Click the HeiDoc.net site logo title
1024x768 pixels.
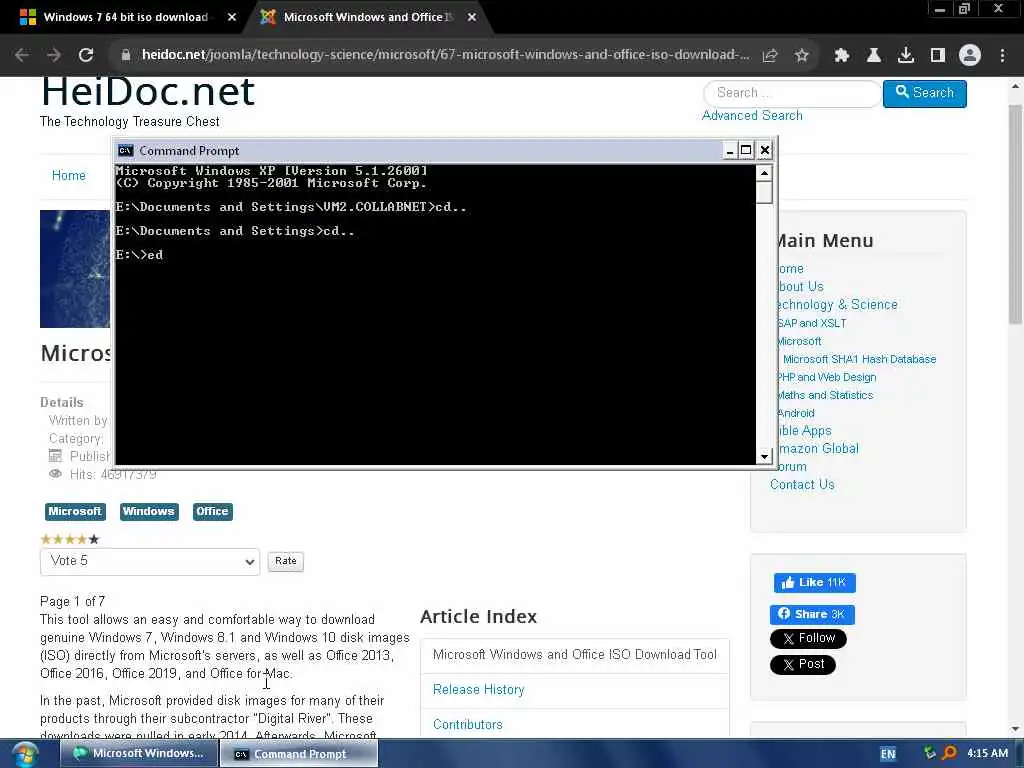coord(148,92)
